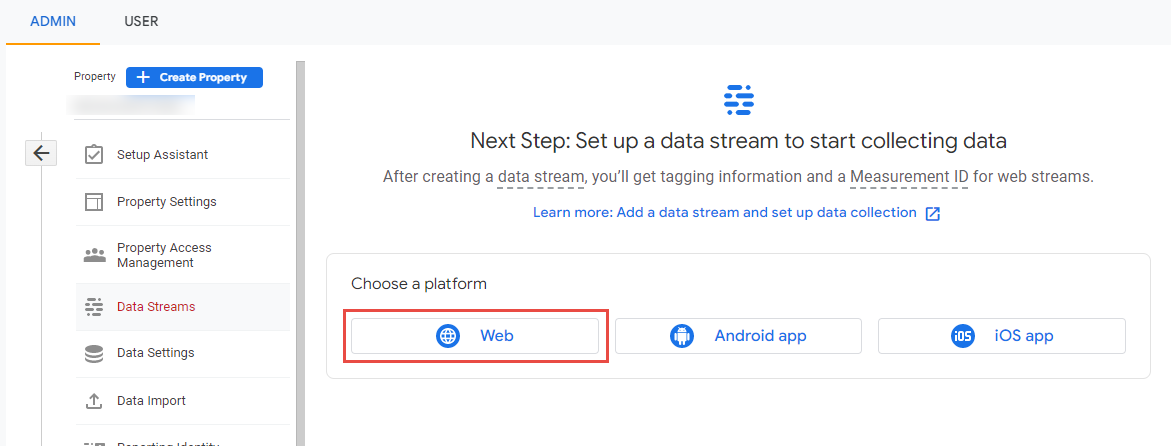Screen dimensions: 1171x446
Task: Open Learn more about data stream link
Action: (724, 213)
